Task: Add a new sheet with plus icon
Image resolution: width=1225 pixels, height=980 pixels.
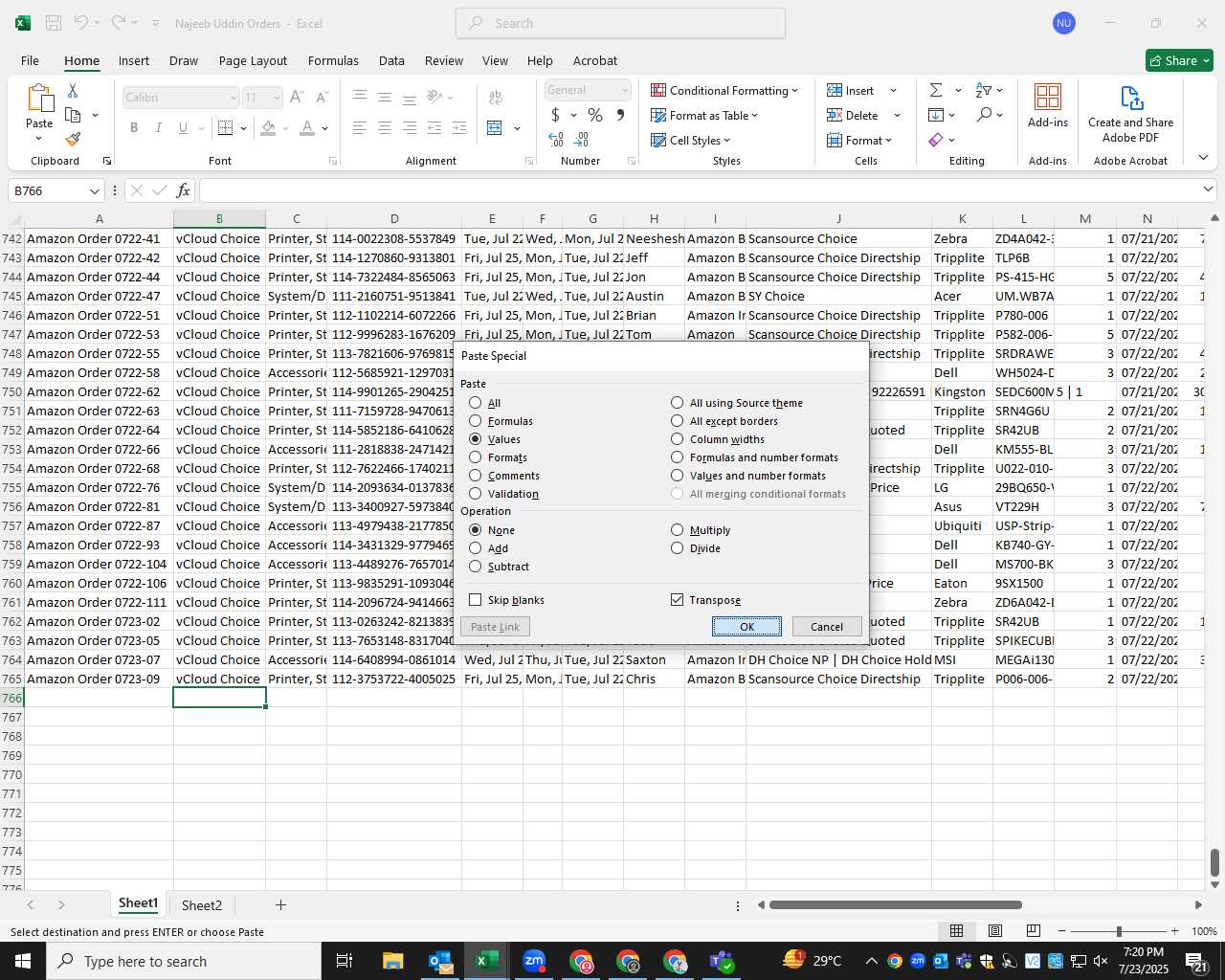Action: (x=280, y=904)
